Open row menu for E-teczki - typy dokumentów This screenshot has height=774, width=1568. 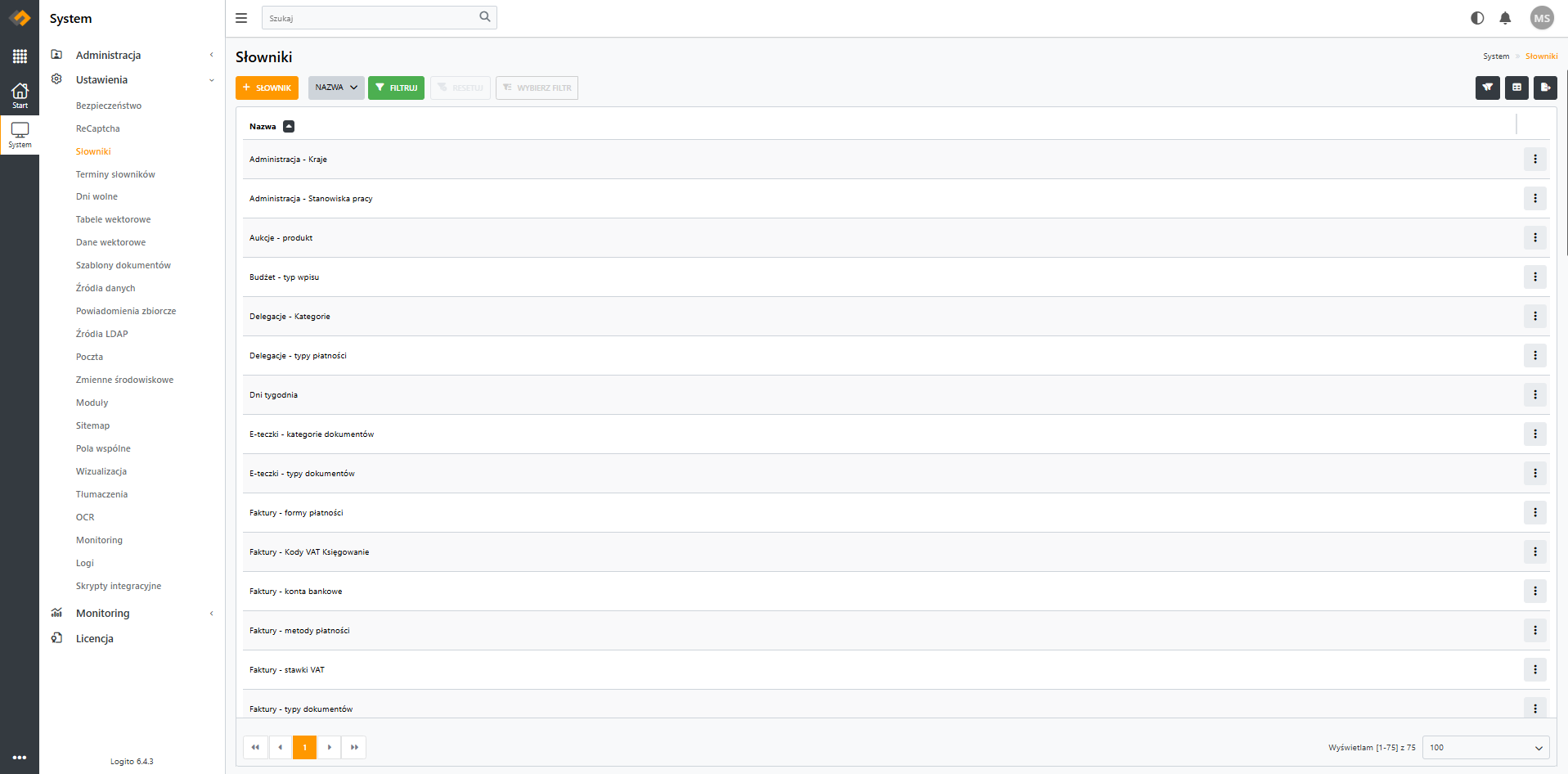1535,474
